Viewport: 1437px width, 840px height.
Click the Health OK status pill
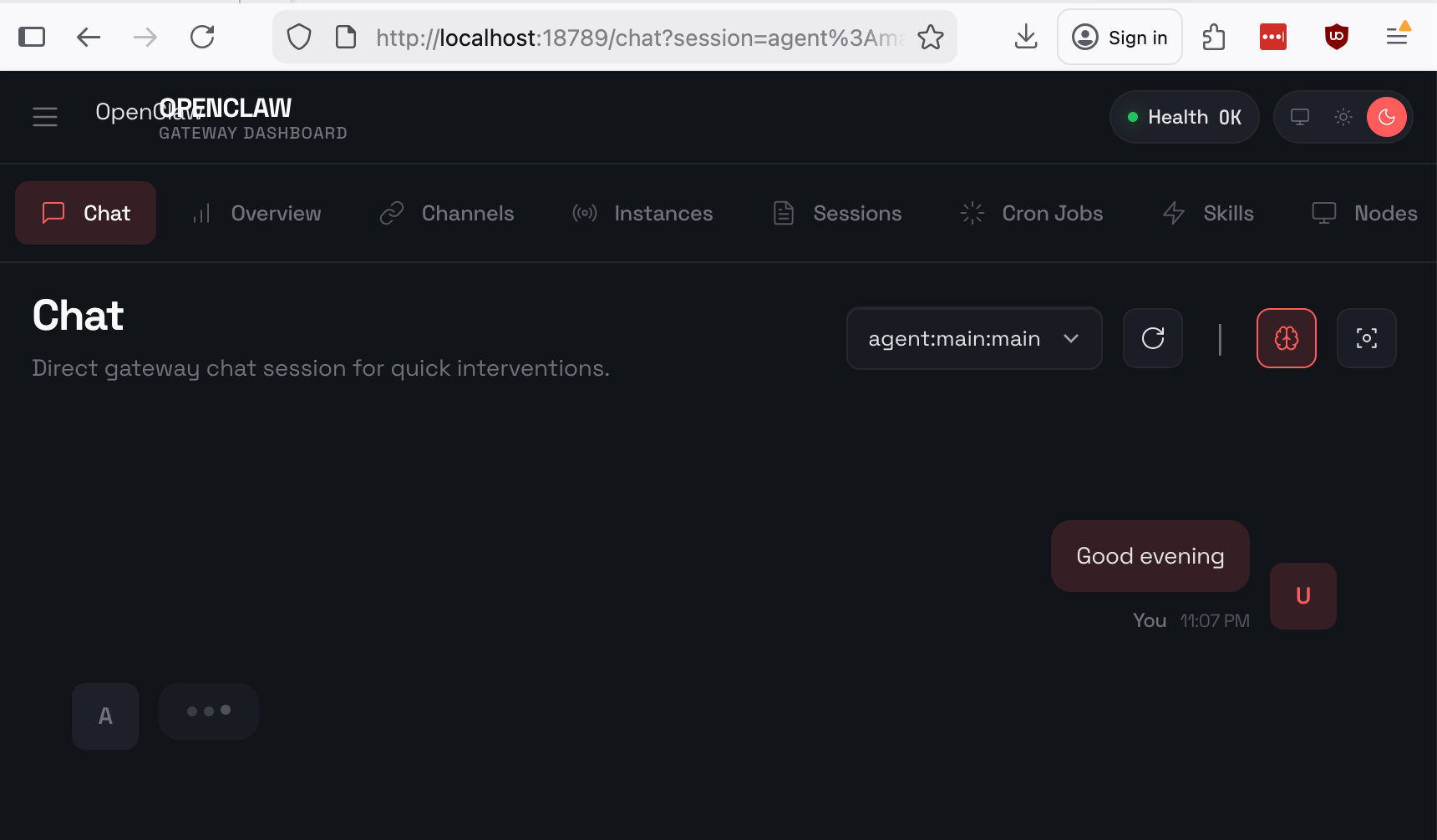click(x=1184, y=117)
